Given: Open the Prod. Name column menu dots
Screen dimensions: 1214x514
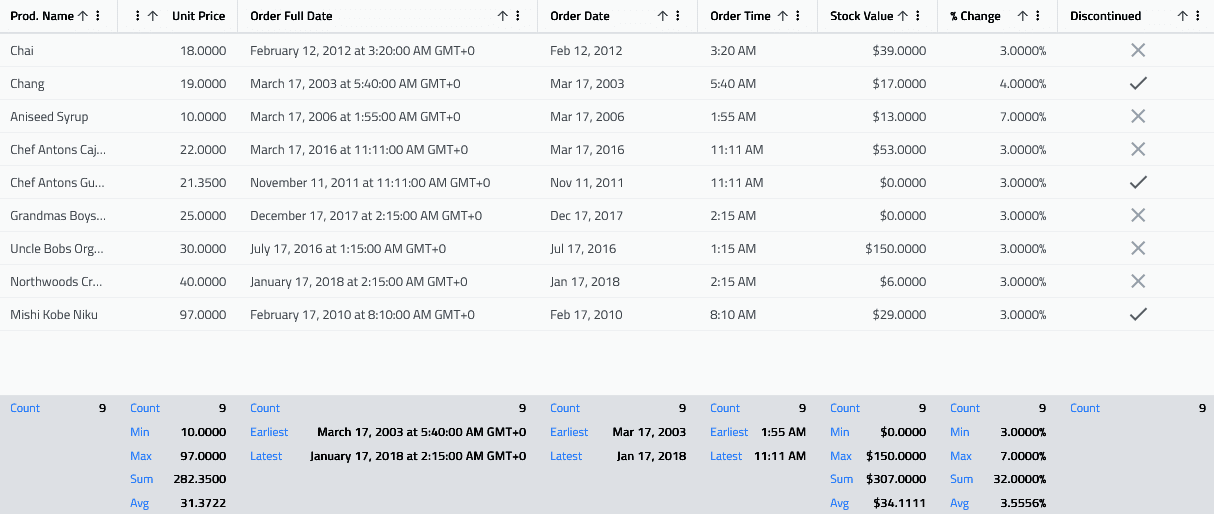Looking at the screenshot, I should 97,16.
